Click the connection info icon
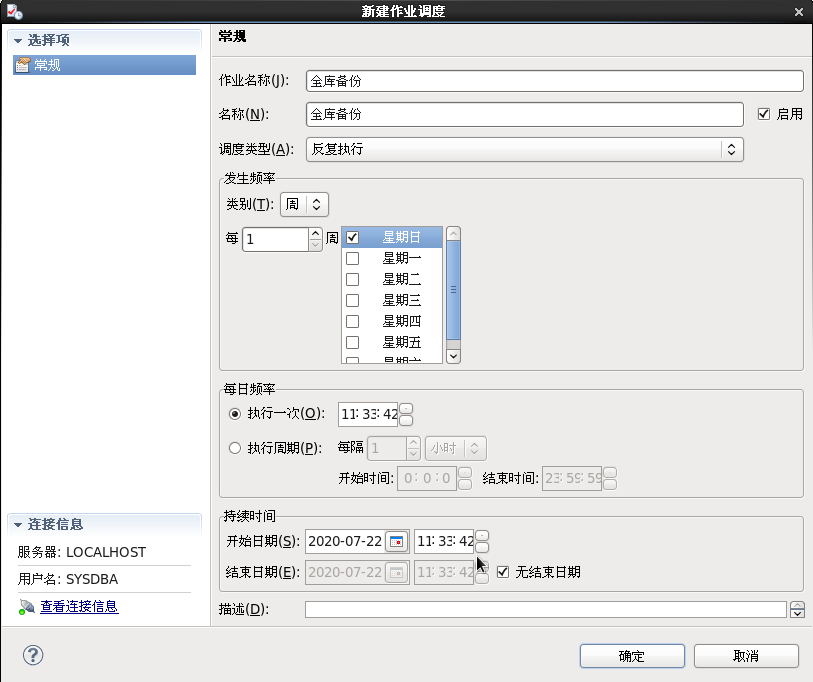Image resolution: width=813 pixels, height=682 pixels. coord(26,607)
